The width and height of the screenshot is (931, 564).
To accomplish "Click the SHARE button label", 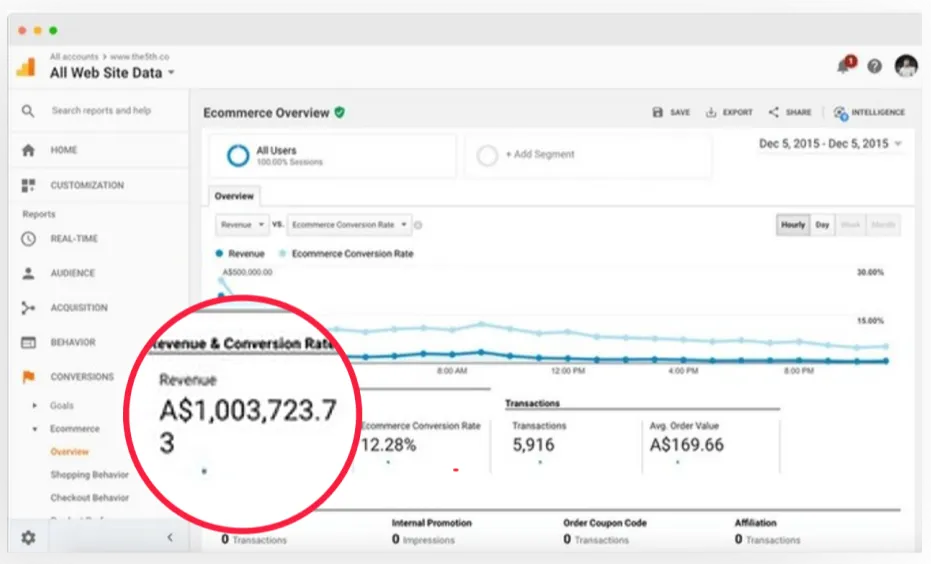I will point(799,112).
